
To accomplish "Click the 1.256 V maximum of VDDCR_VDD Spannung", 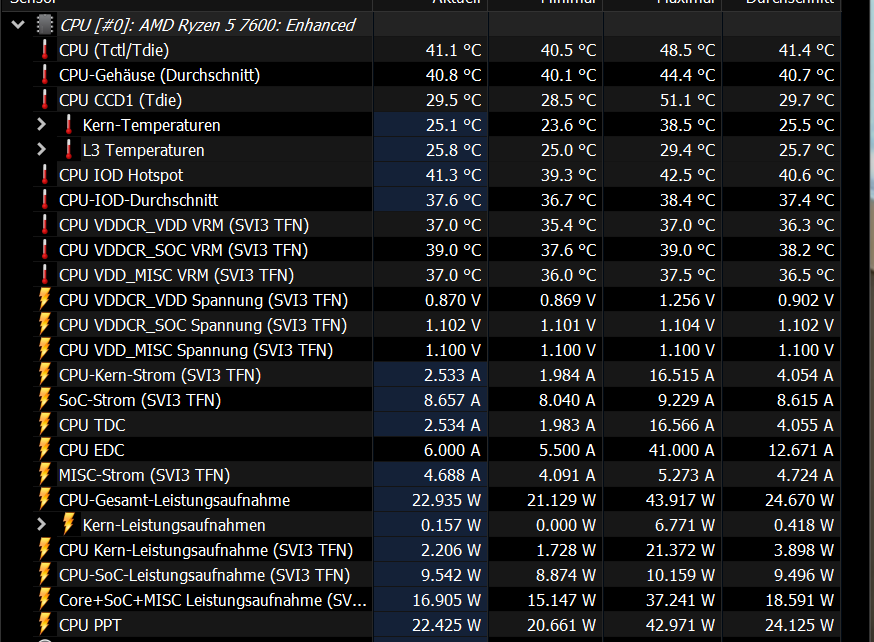I will tap(687, 300).
